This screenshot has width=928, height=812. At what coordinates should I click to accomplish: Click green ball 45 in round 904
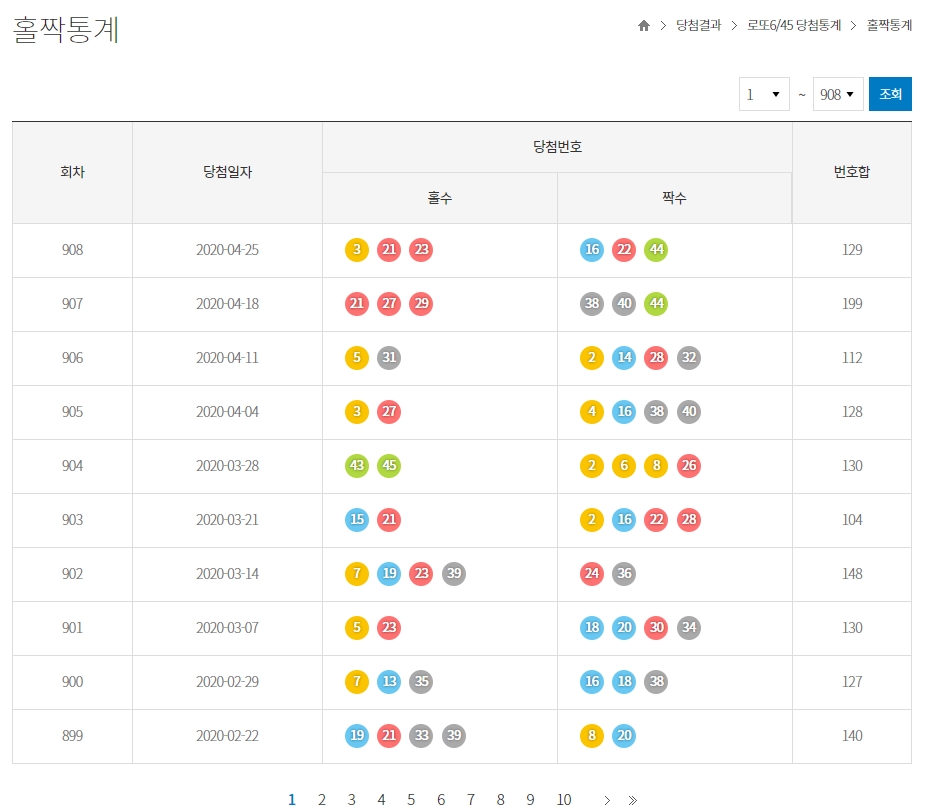[389, 466]
